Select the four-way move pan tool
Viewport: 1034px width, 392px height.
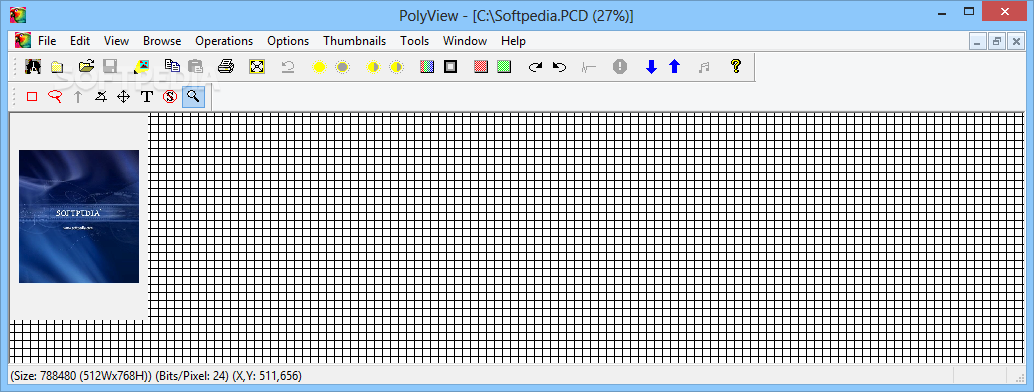(x=123, y=97)
